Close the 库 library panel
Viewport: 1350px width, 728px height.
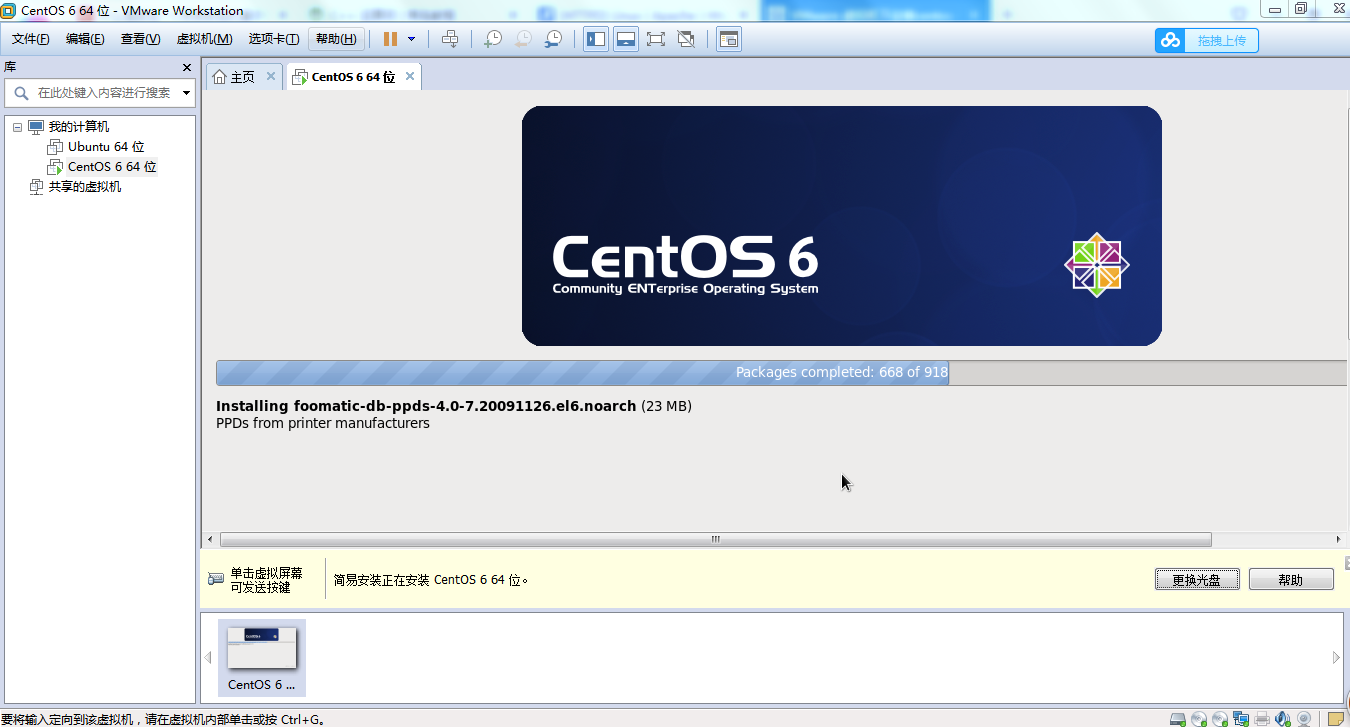pos(187,67)
